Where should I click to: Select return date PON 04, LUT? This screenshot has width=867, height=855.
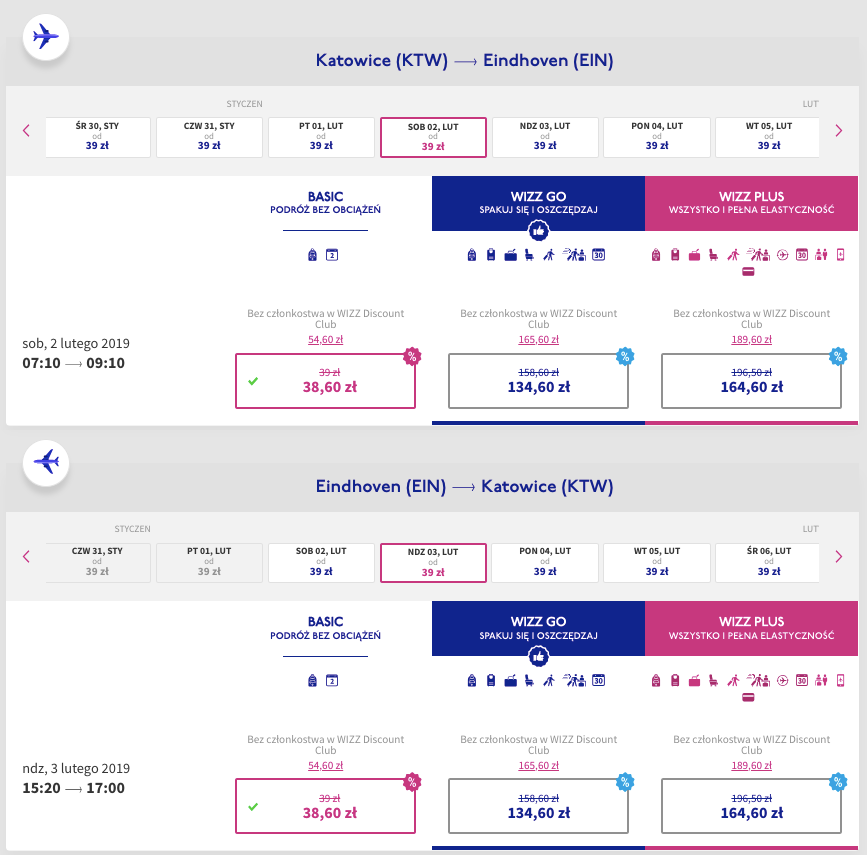tap(545, 563)
